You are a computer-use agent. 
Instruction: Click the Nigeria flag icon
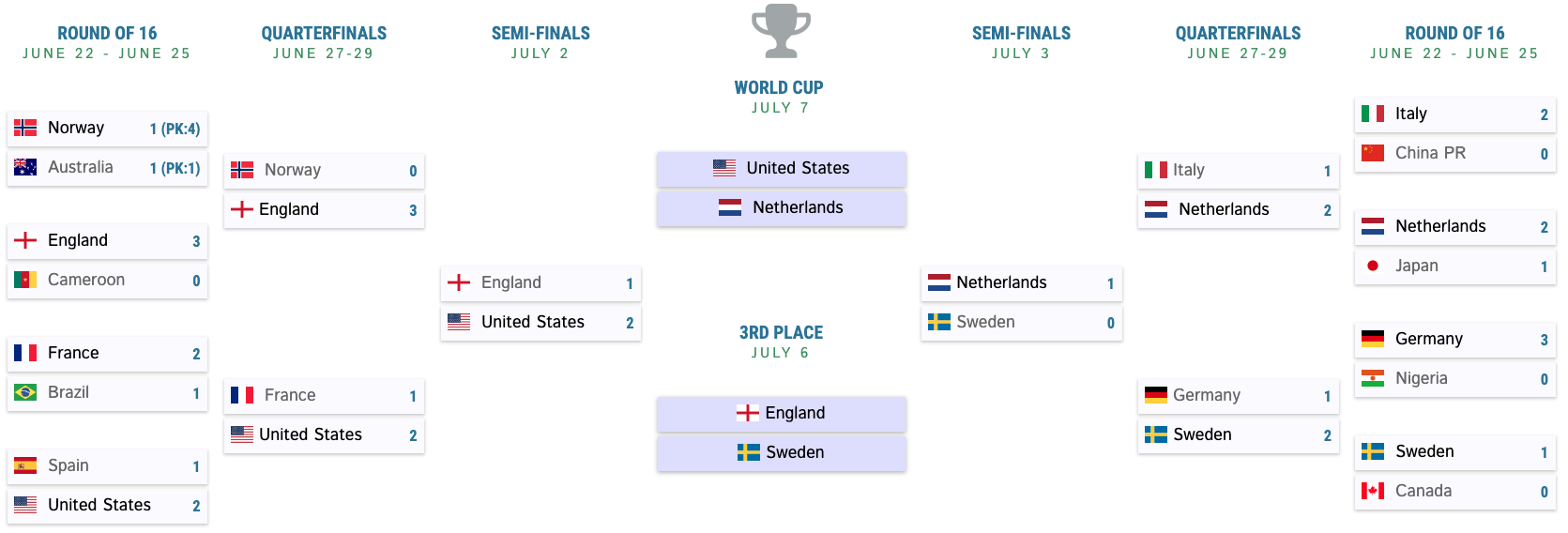[x=1373, y=378]
